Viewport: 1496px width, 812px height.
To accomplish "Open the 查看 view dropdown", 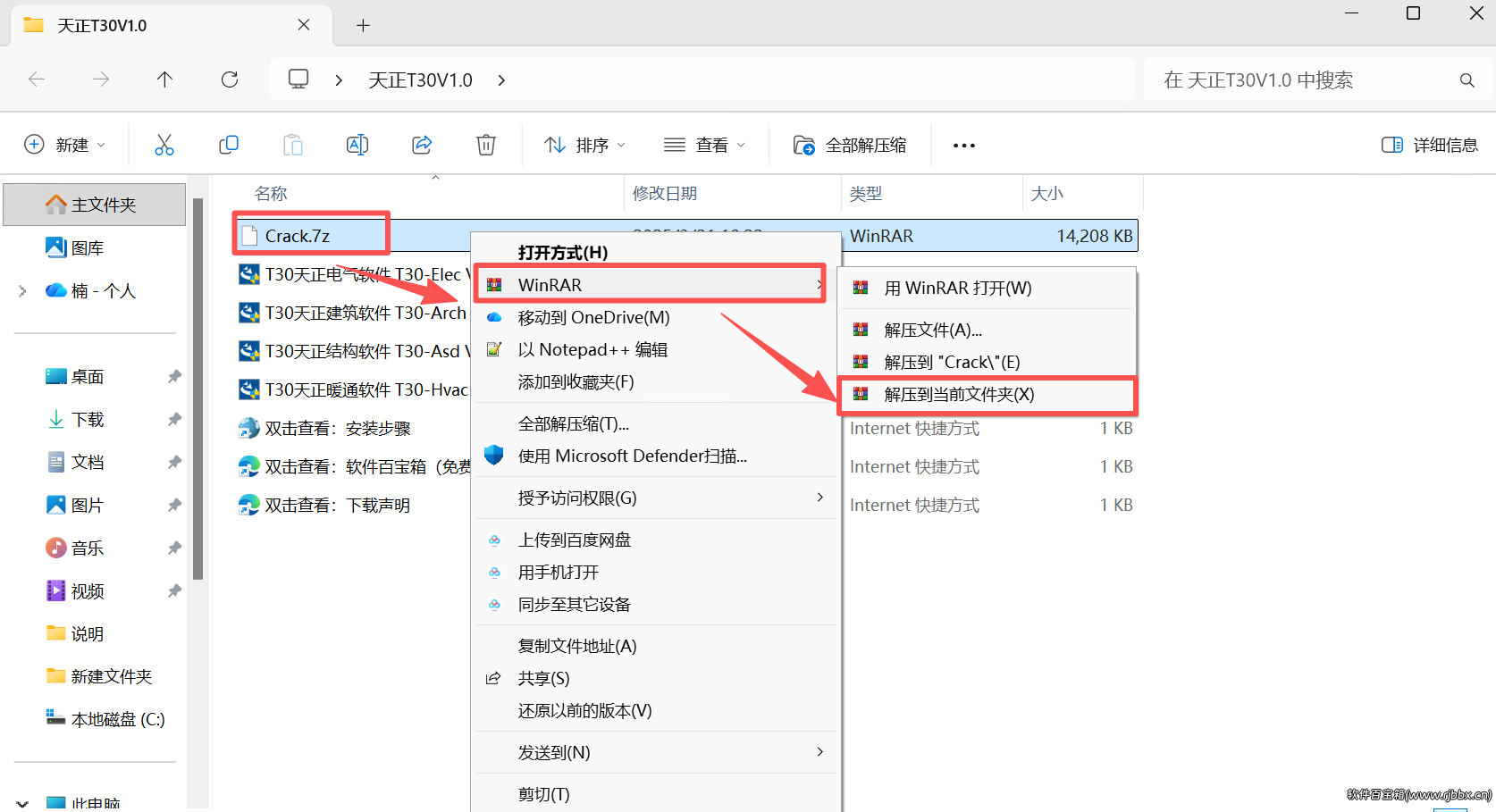I will 704,145.
